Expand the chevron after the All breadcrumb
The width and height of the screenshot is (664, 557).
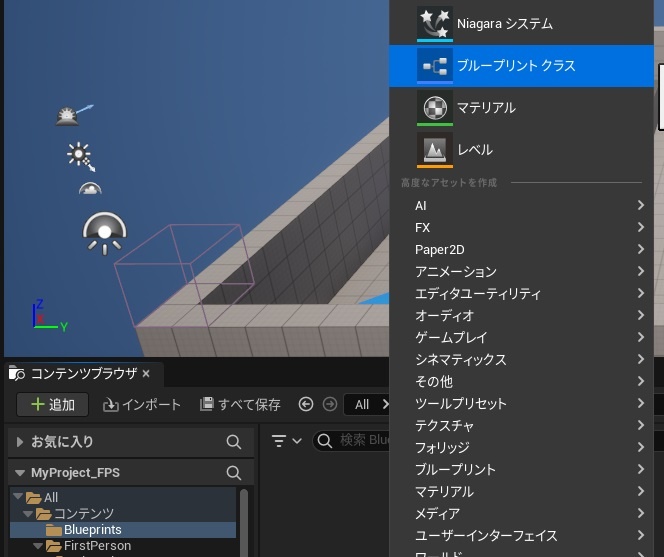click(385, 405)
